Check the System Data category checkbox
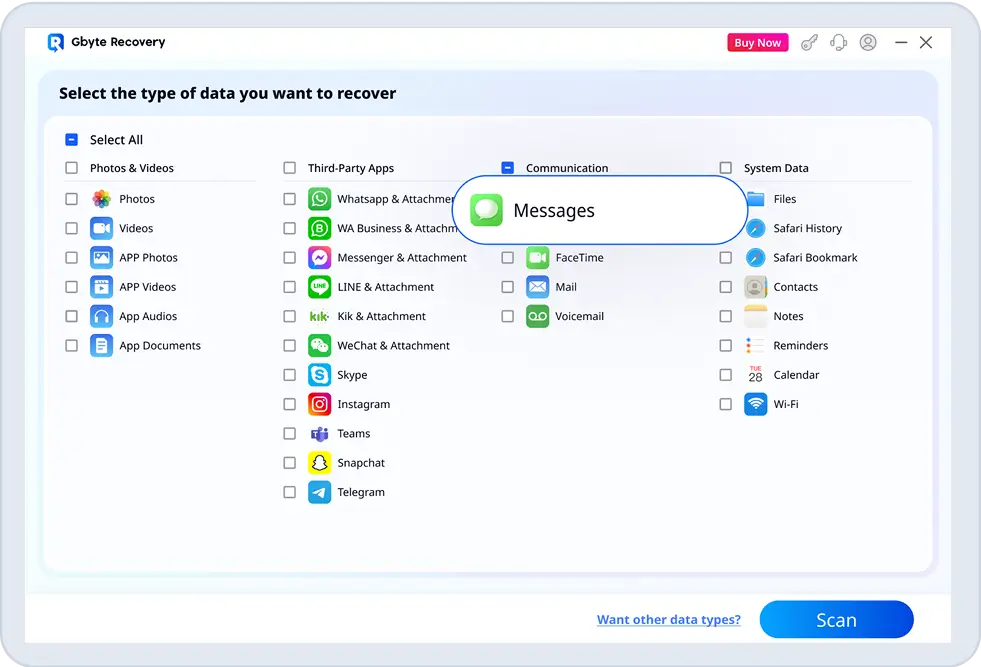Image resolution: width=981 pixels, height=667 pixels. click(726, 168)
